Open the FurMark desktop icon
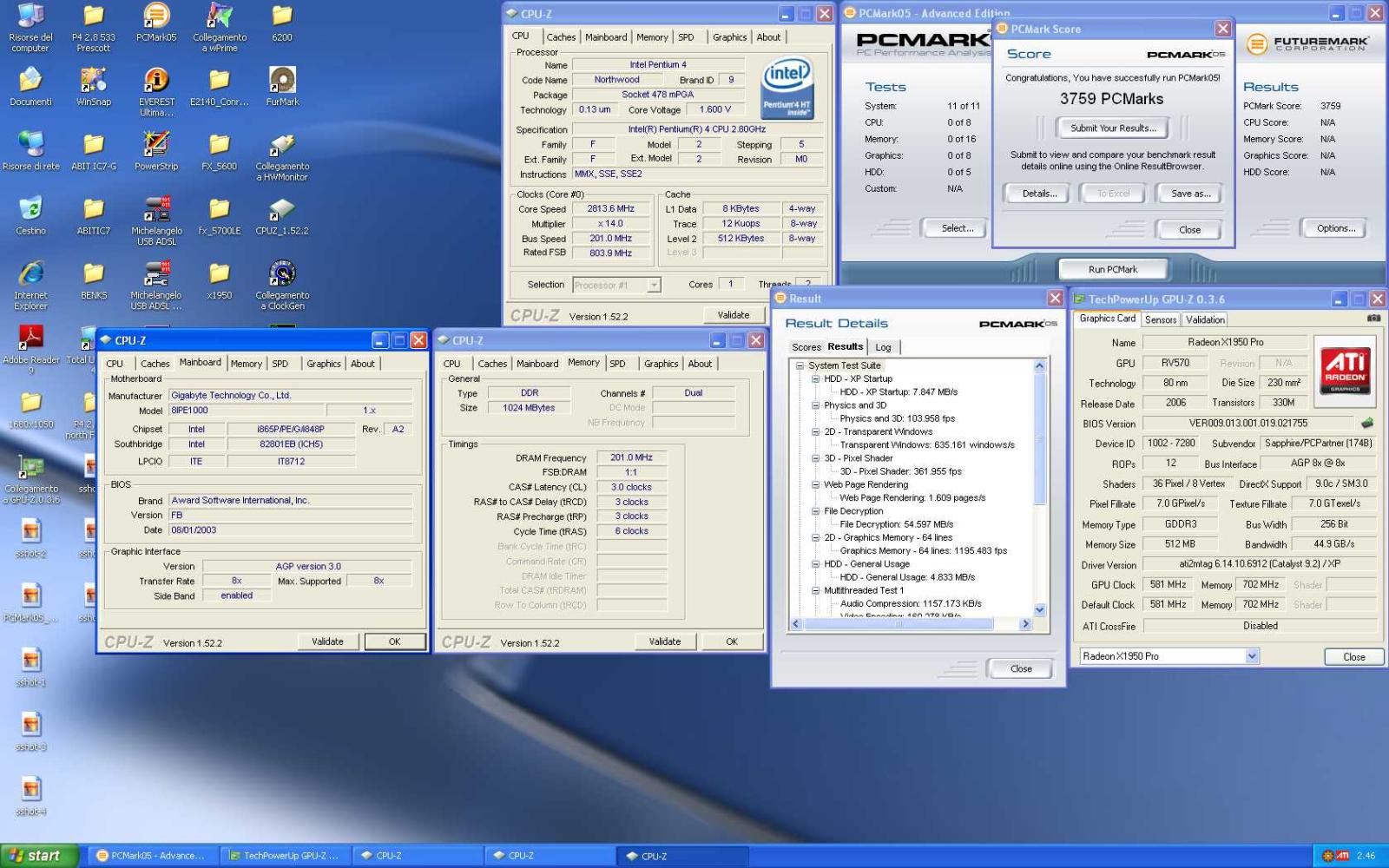Viewport: 1389px width, 868px height. coord(282,87)
